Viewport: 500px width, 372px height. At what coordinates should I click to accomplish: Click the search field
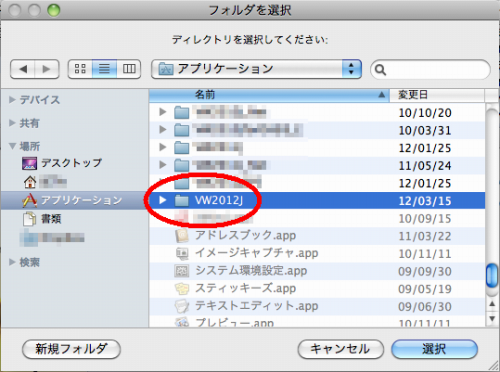click(430, 70)
